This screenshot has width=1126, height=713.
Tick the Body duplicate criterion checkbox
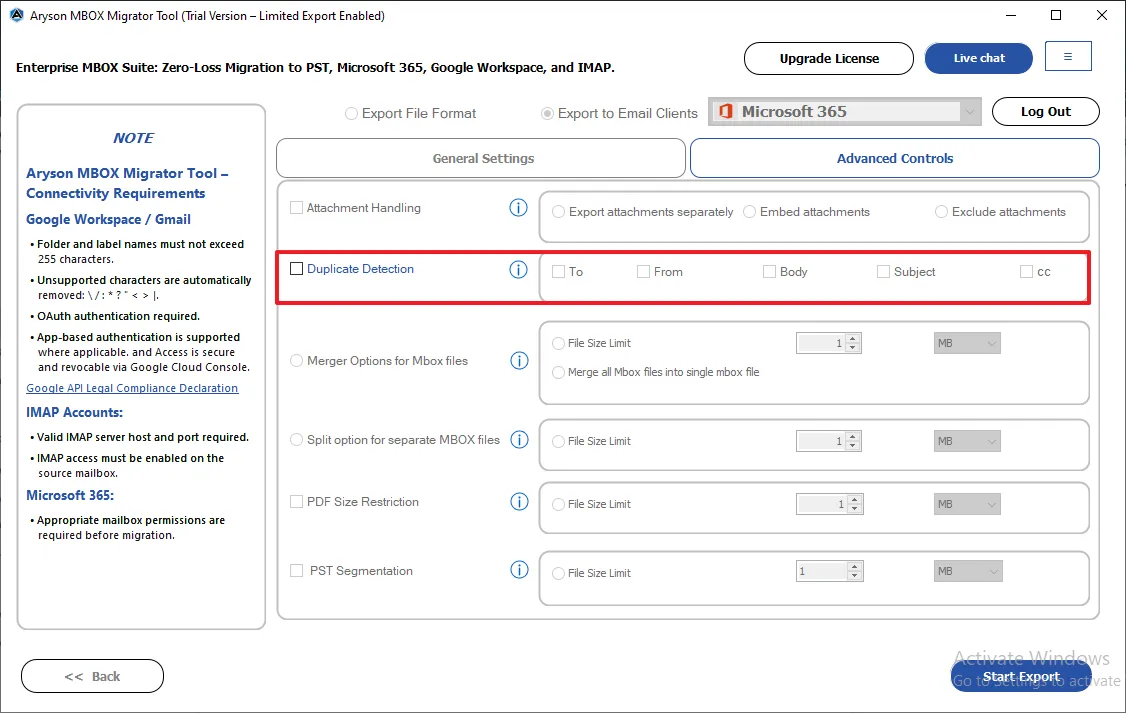pyautogui.click(x=769, y=271)
